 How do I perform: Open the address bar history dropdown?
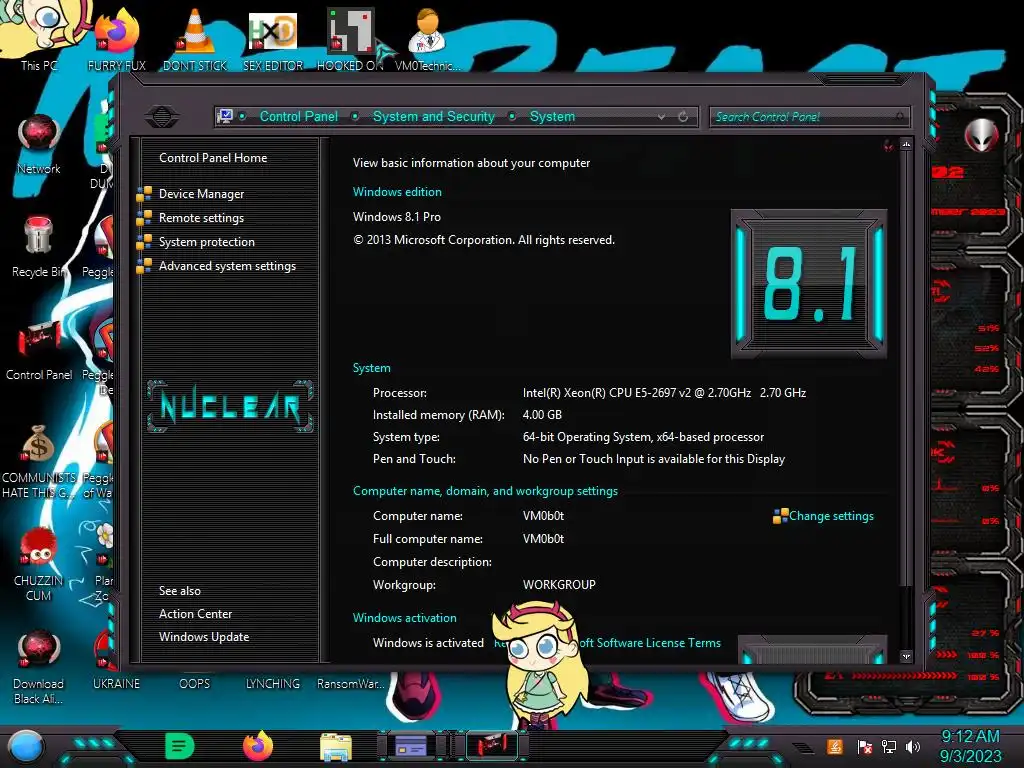point(662,117)
